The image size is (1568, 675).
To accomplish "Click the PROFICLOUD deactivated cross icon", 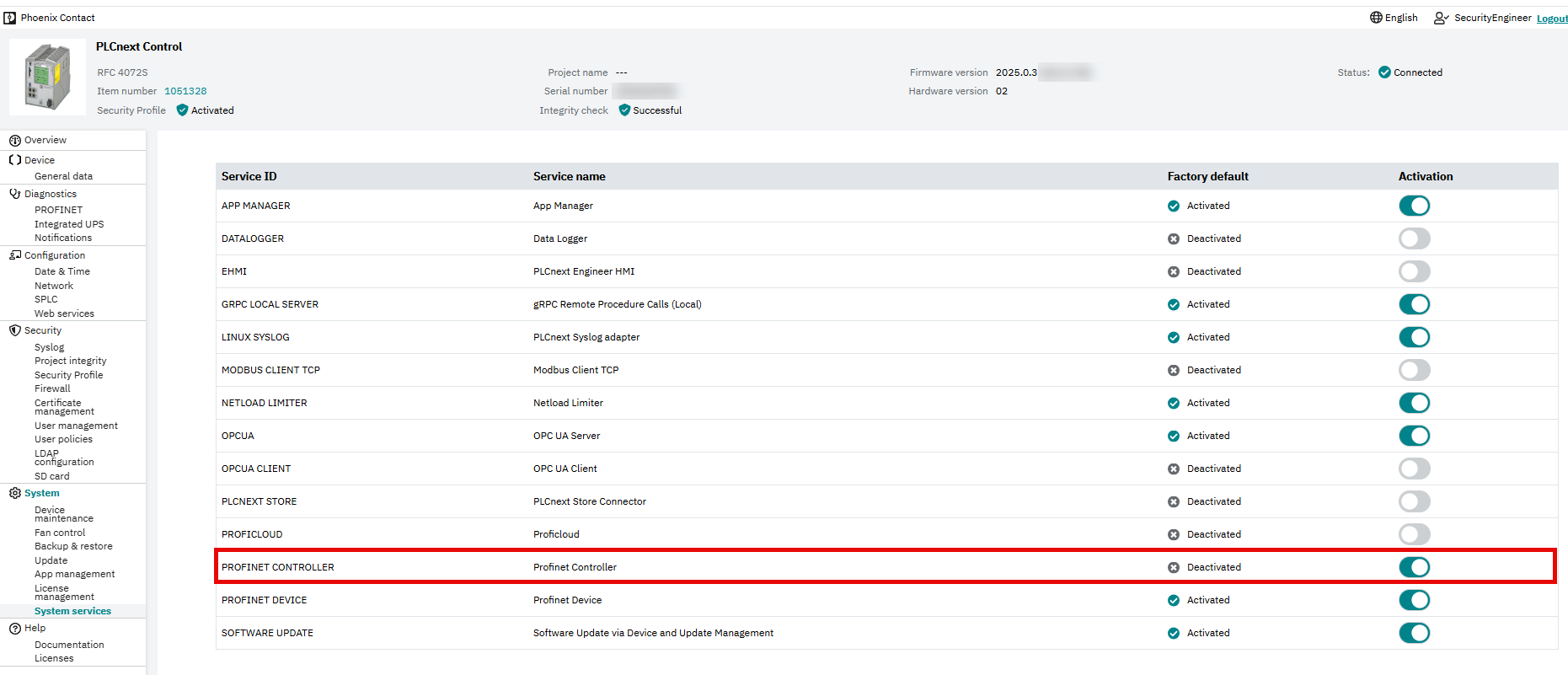I will (1174, 535).
